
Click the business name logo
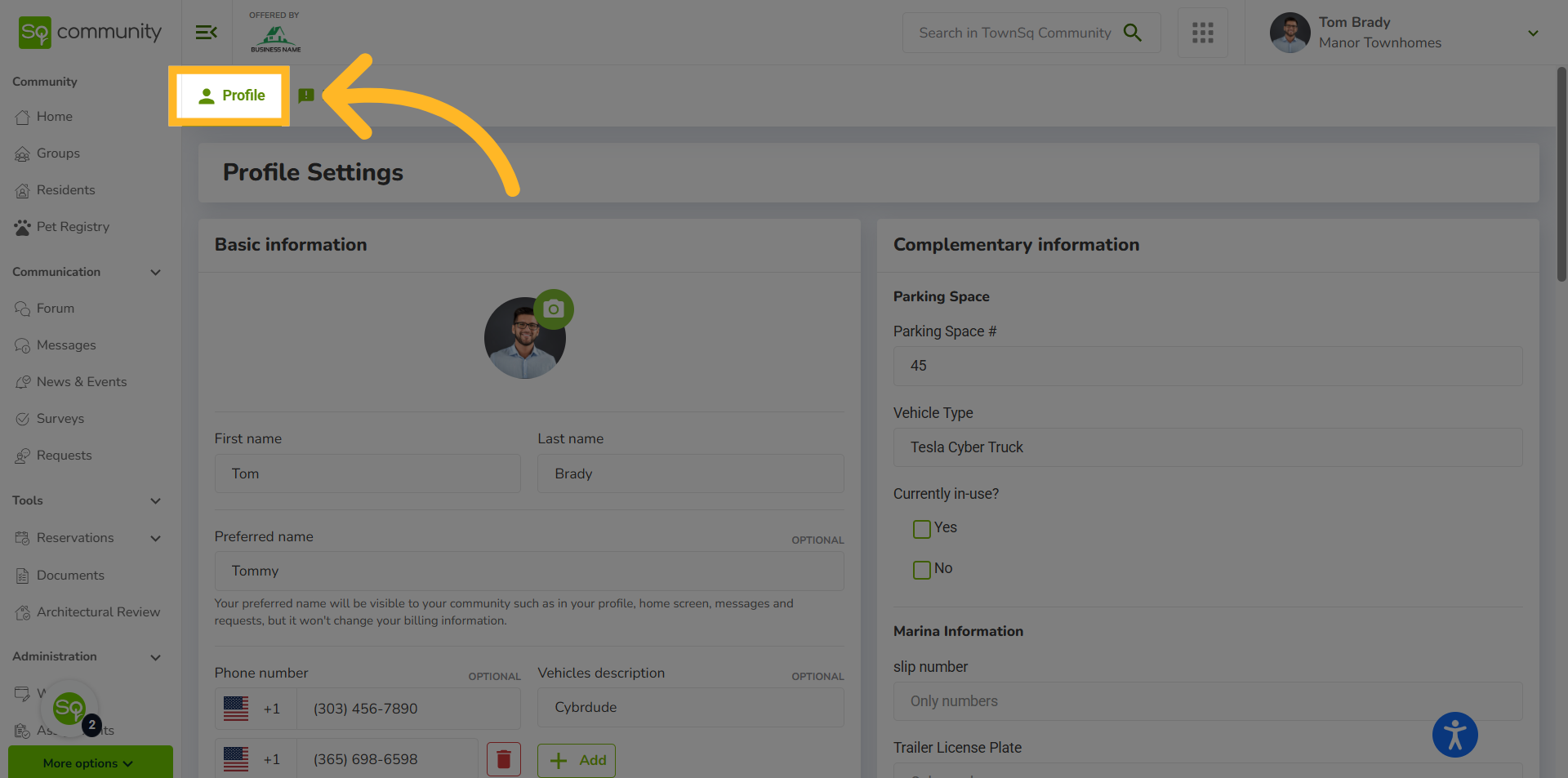tap(275, 38)
